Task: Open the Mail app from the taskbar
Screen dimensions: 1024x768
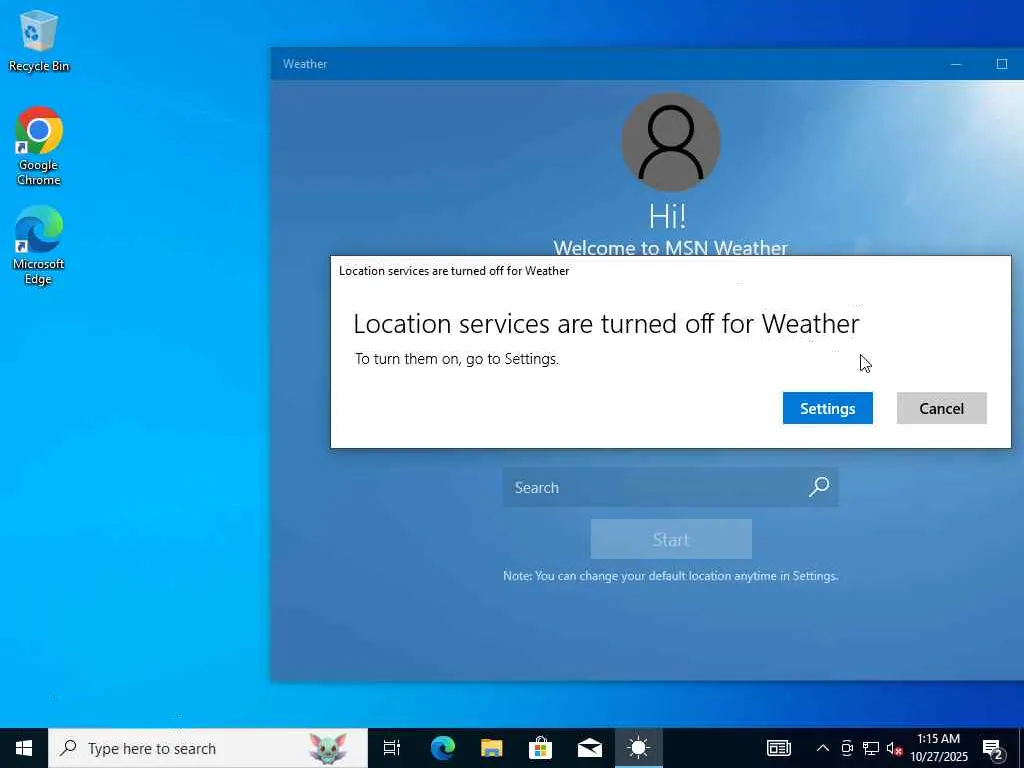Action: click(x=589, y=748)
